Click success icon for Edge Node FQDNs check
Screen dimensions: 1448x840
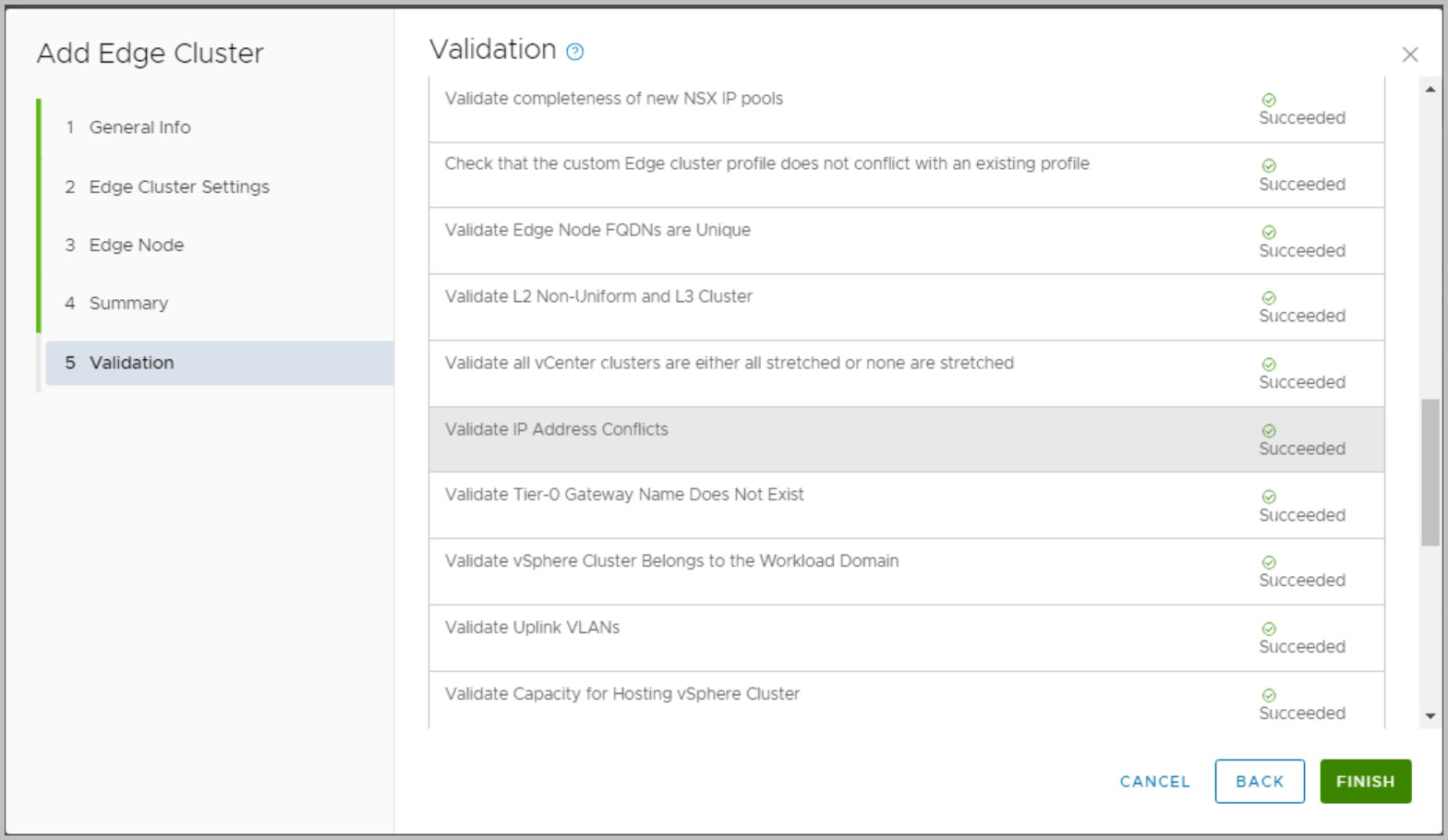(1269, 232)
